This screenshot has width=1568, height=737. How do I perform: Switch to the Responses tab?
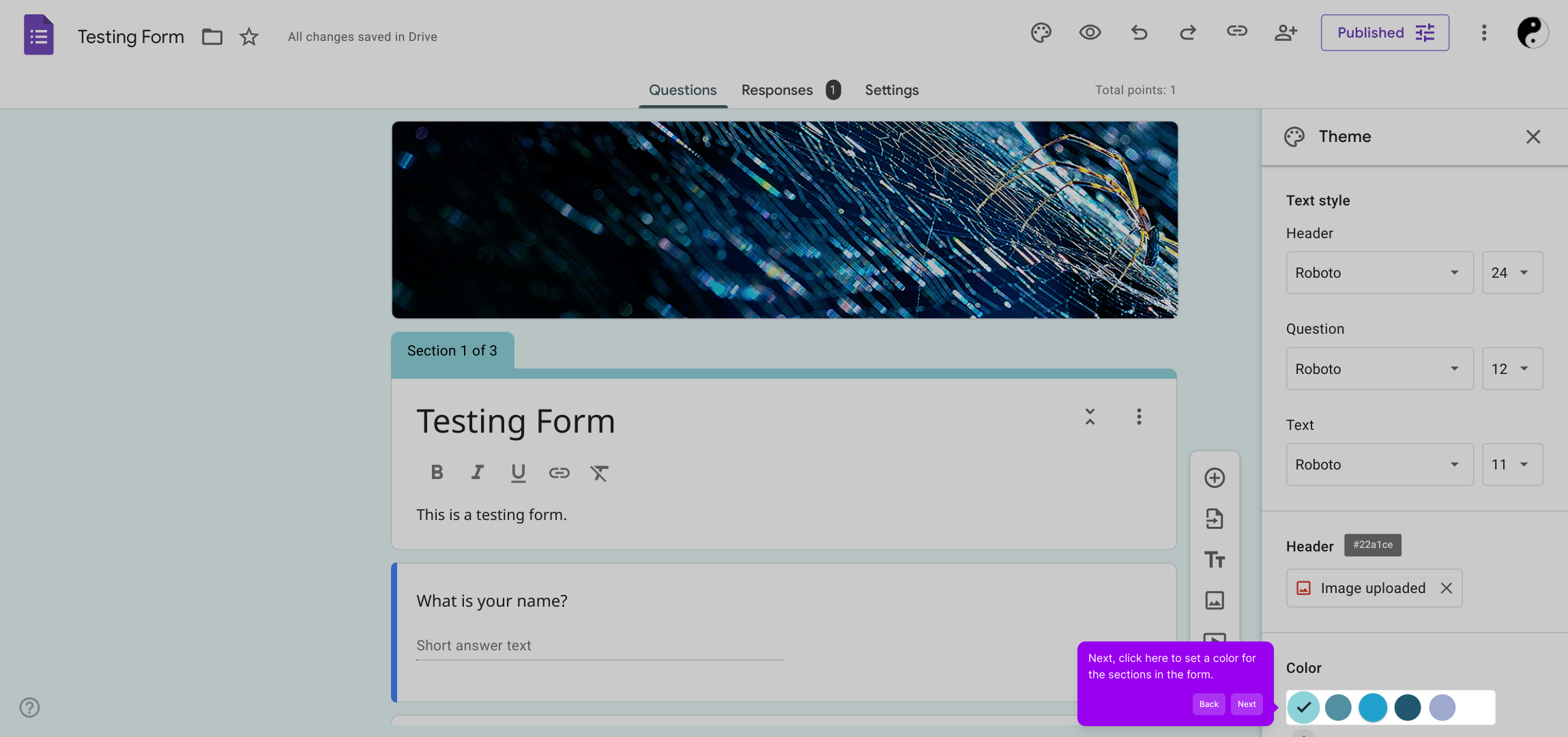(x=777, y=90)
